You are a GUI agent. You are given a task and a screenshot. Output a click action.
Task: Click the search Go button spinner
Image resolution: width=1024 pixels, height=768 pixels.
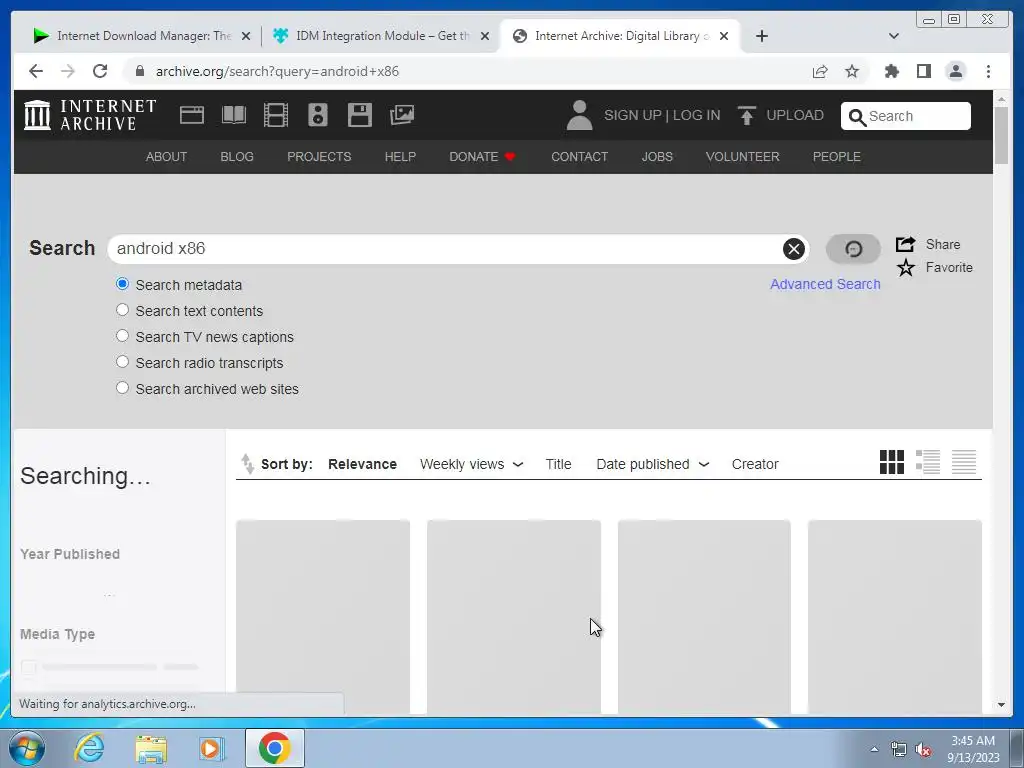pyautogui.click(x=853, y=249)
